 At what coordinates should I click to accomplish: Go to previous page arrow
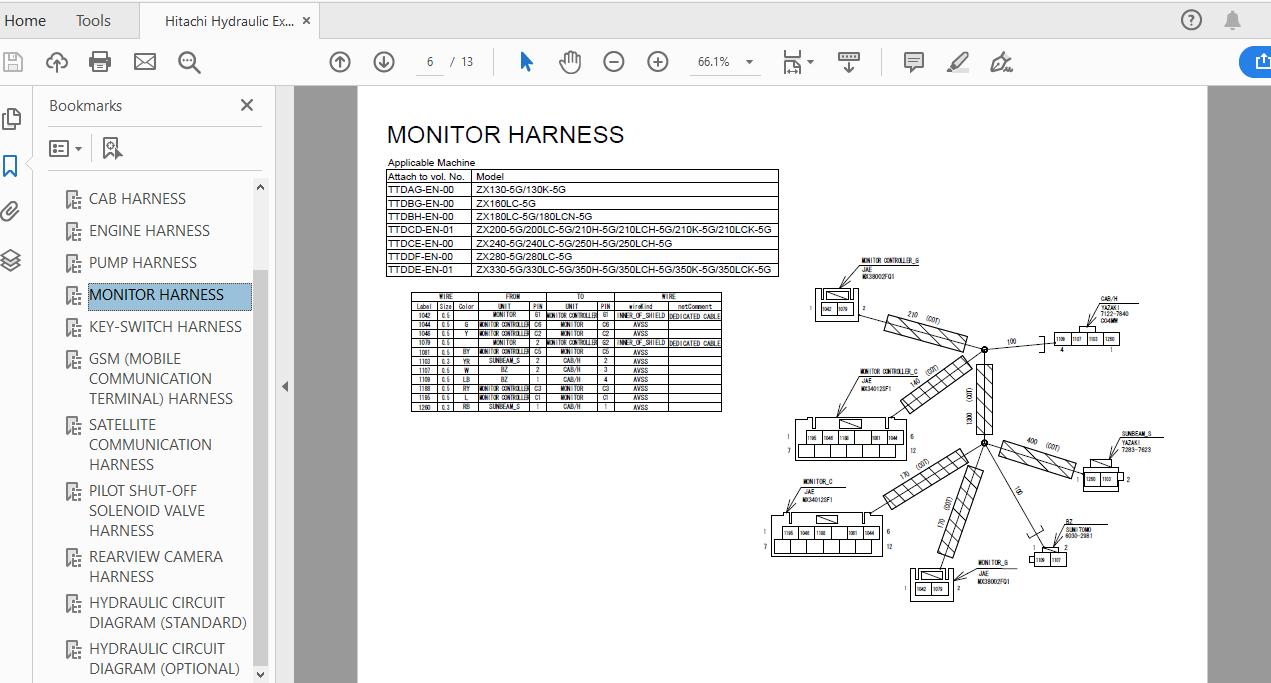click(x=340, y=62)
